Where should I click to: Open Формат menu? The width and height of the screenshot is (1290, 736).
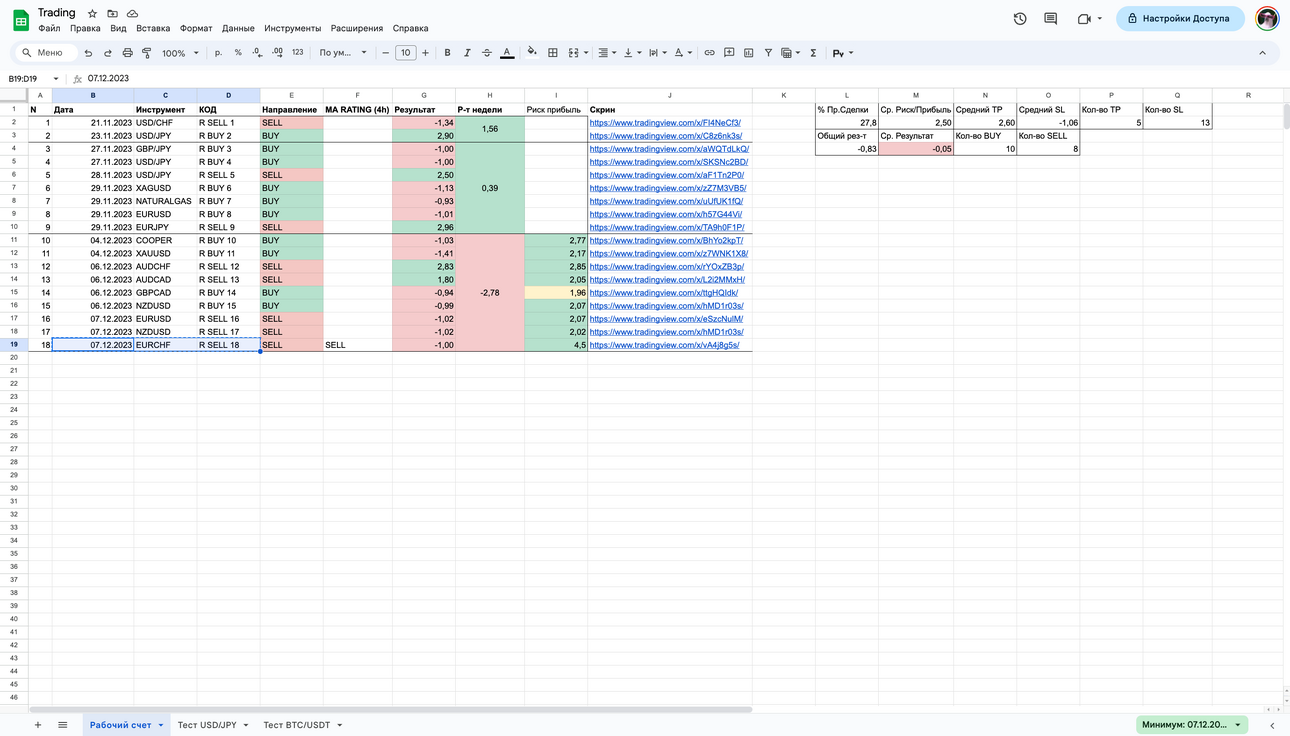coord(196,28)
